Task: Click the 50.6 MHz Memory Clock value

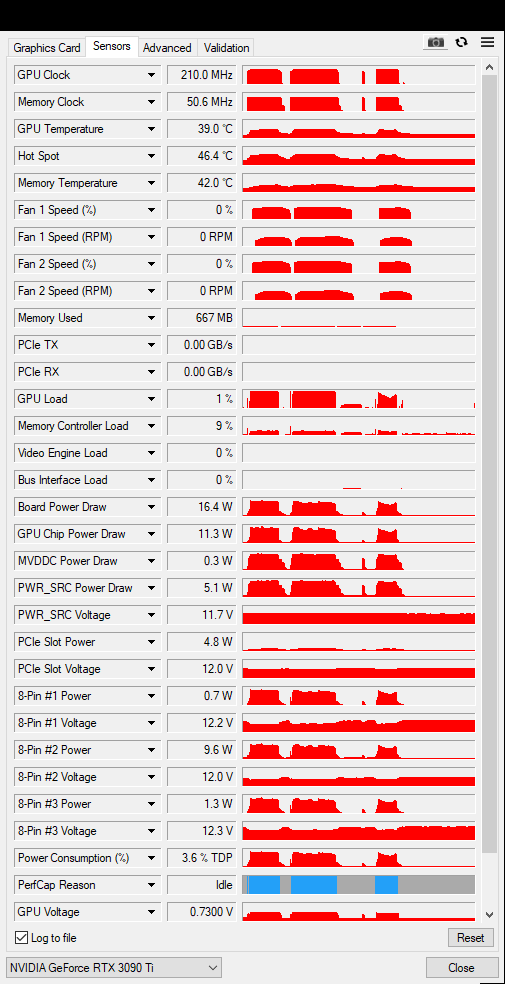Action: click(201, 102)
